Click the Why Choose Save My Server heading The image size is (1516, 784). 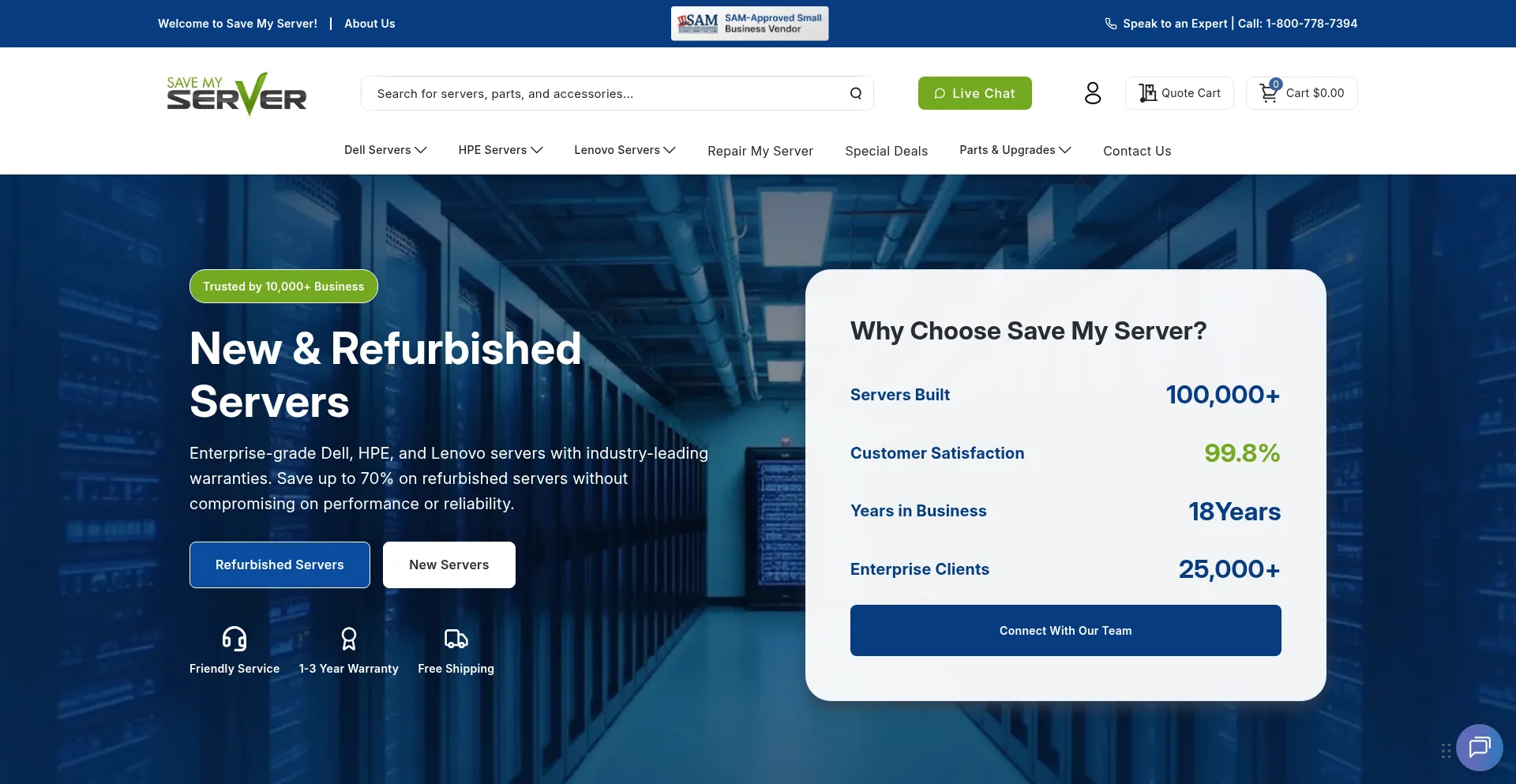1029,331
